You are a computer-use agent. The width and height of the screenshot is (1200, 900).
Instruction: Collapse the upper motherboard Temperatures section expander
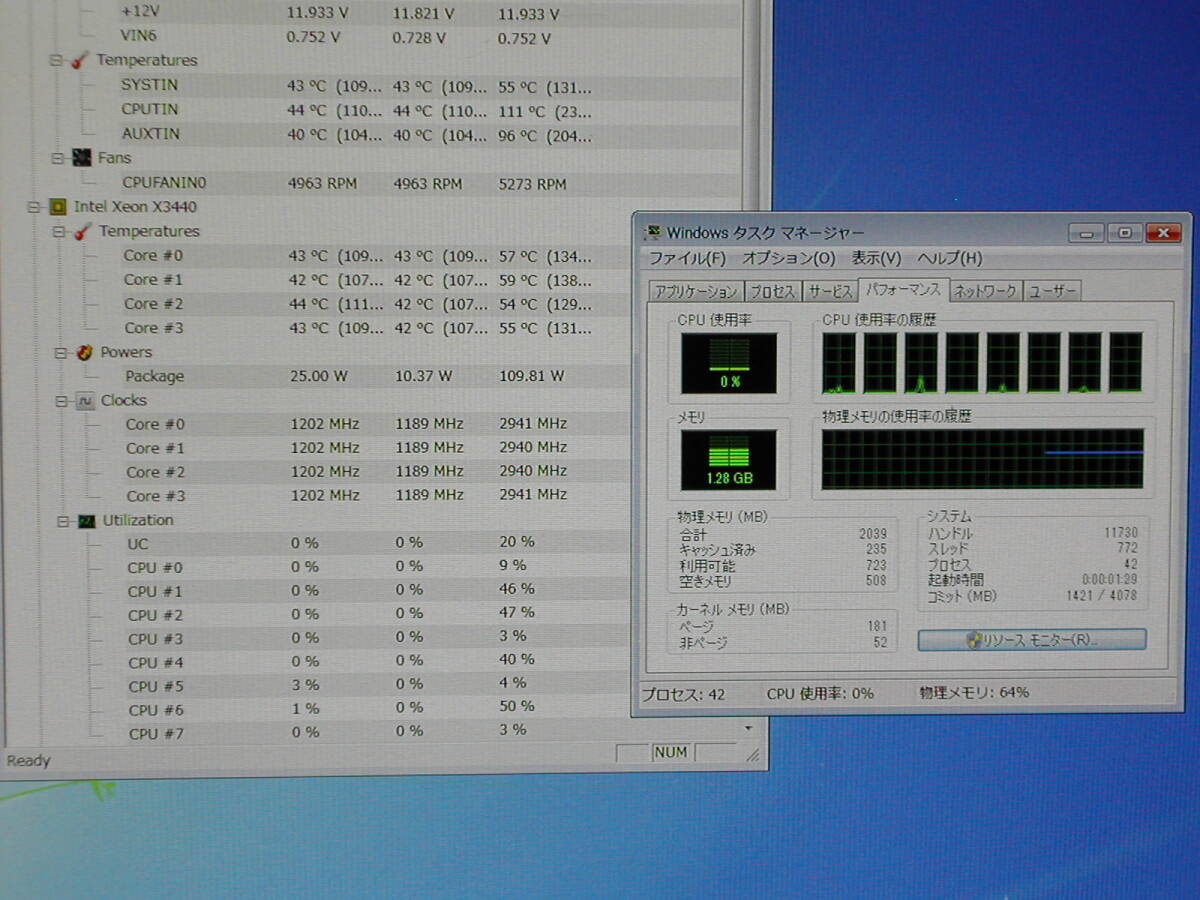56,60
